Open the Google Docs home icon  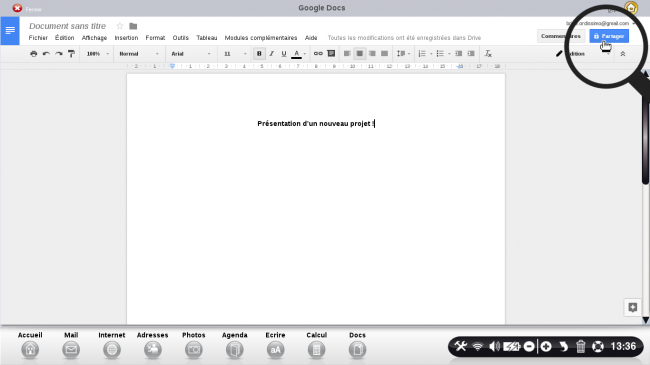(x=10, y=31)
